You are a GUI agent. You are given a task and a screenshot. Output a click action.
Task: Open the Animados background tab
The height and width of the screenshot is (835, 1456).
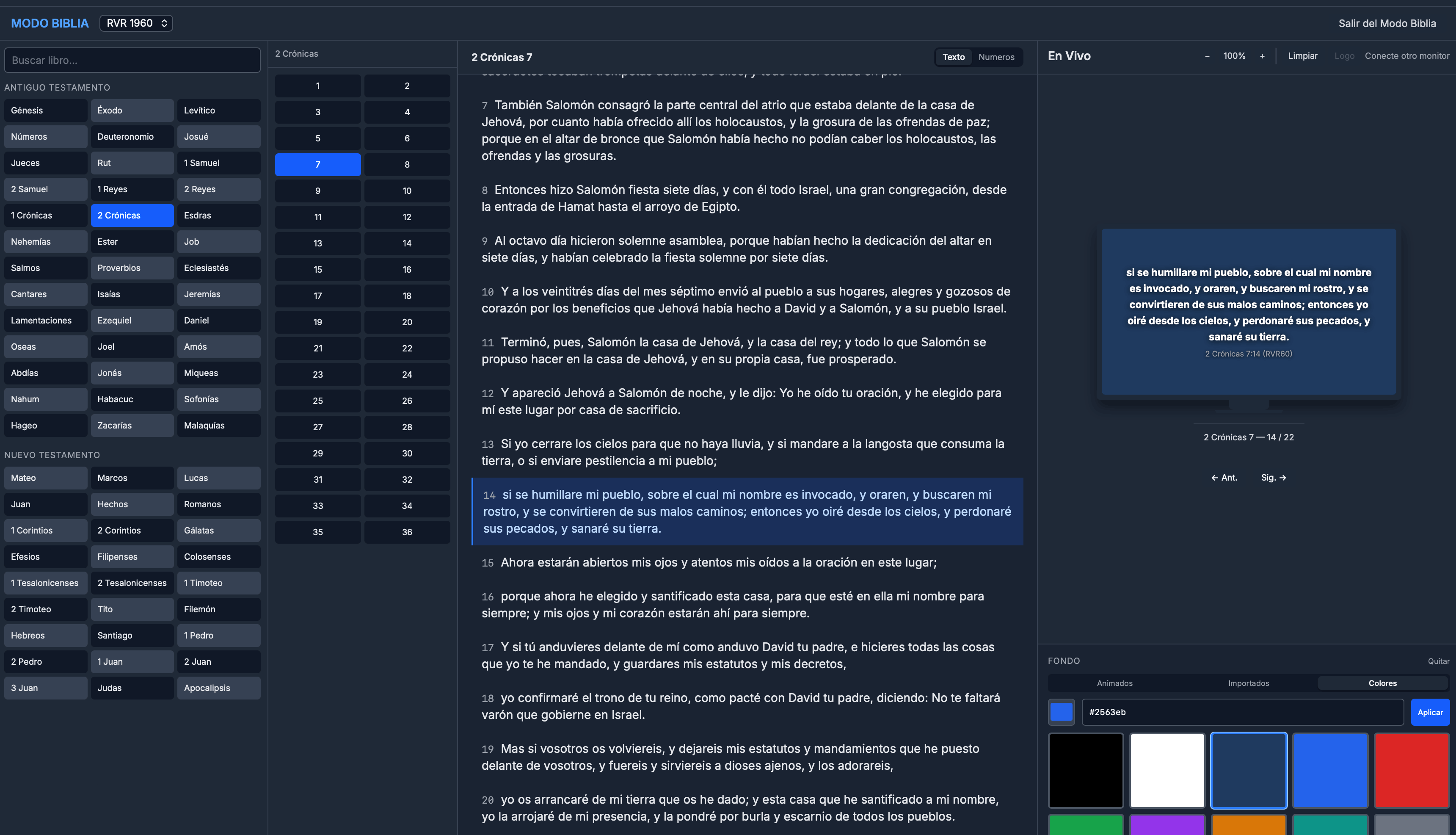(x=1114, y=683)
